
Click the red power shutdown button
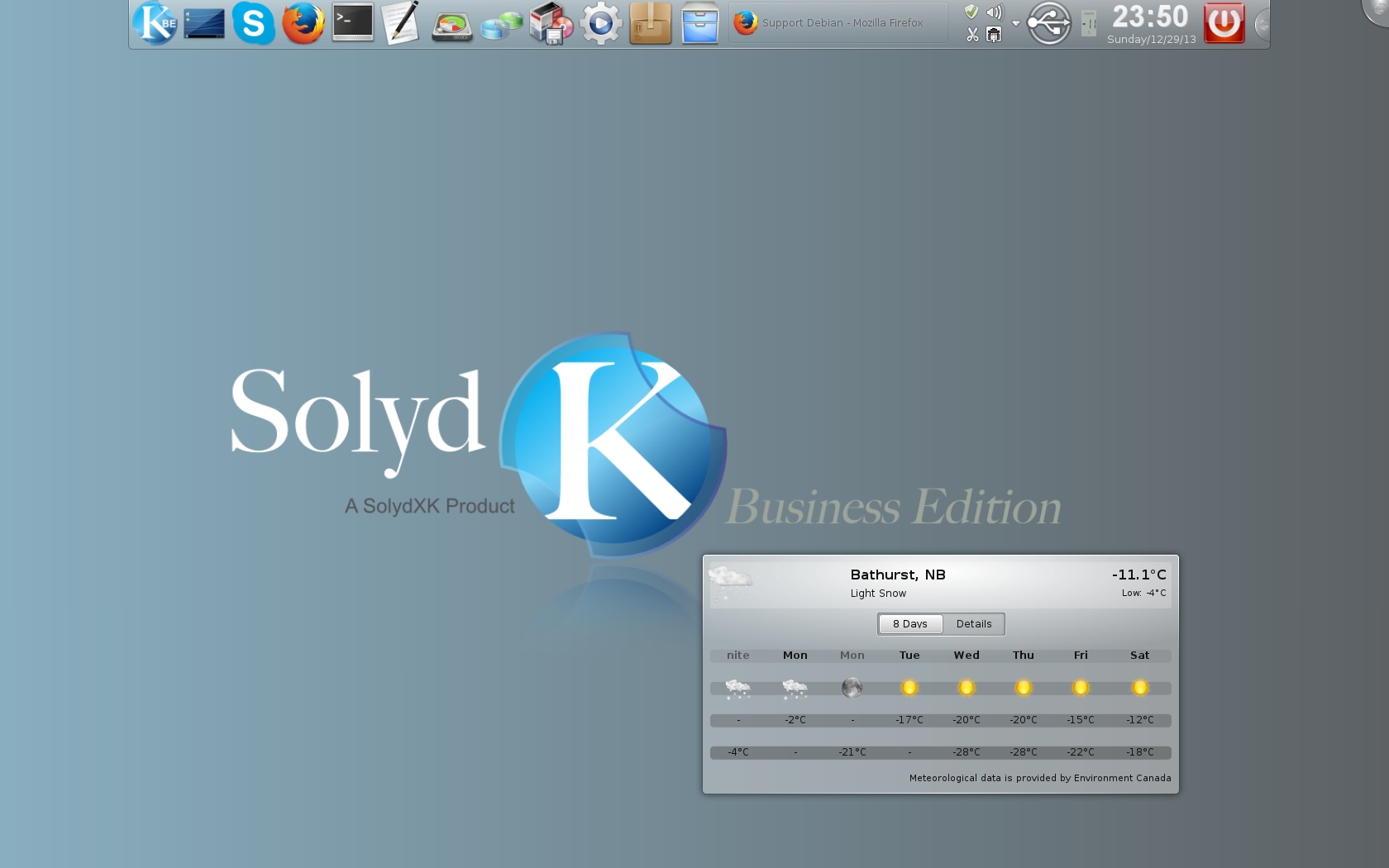(x=1224, y=23)
